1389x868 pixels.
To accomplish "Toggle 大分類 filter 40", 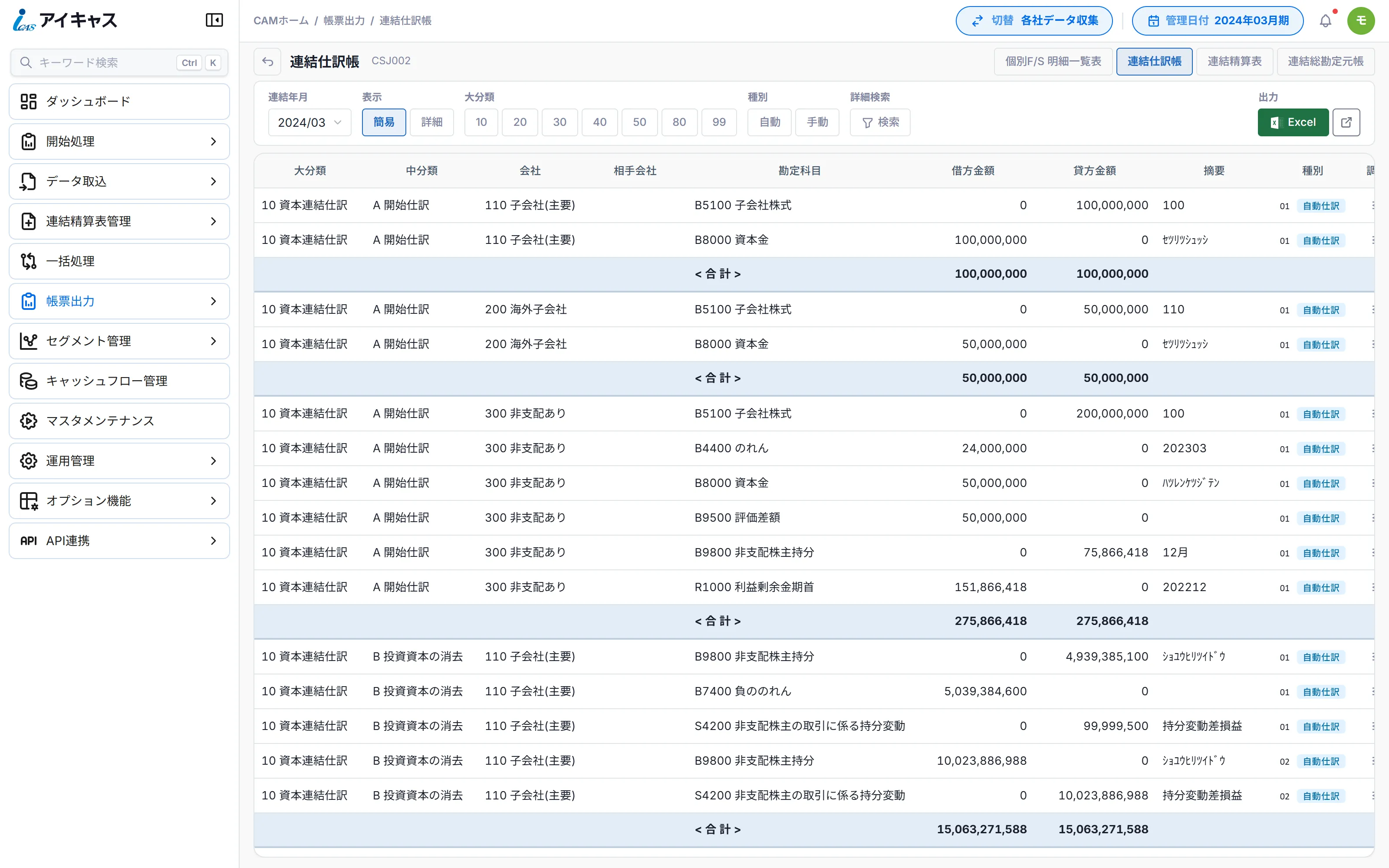I will [600, 122].
